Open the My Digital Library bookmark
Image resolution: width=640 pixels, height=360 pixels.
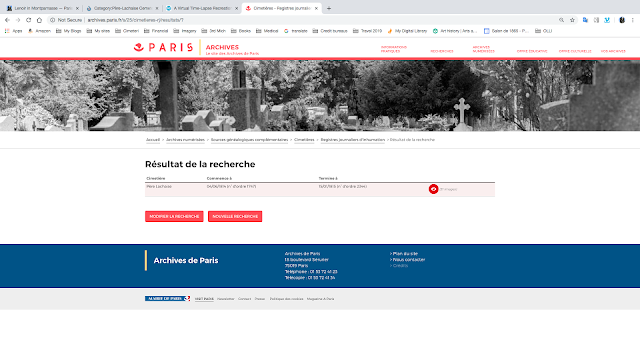407,31
